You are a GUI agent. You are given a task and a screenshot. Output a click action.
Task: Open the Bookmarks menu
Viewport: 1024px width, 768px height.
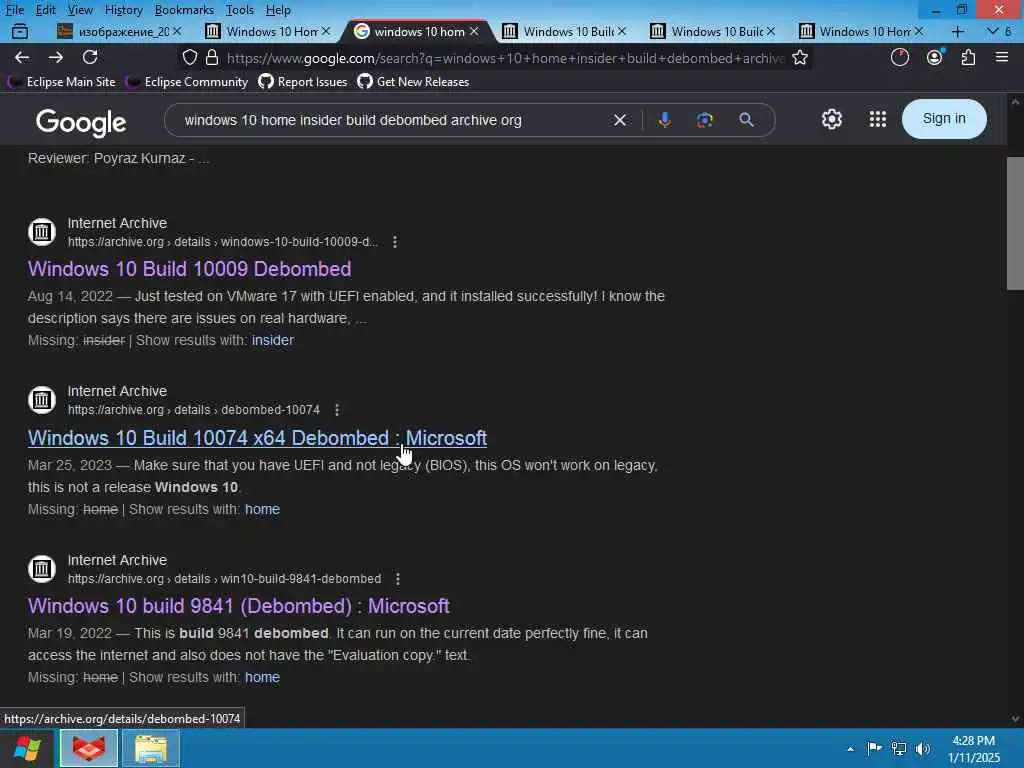[x=184, y=10]
